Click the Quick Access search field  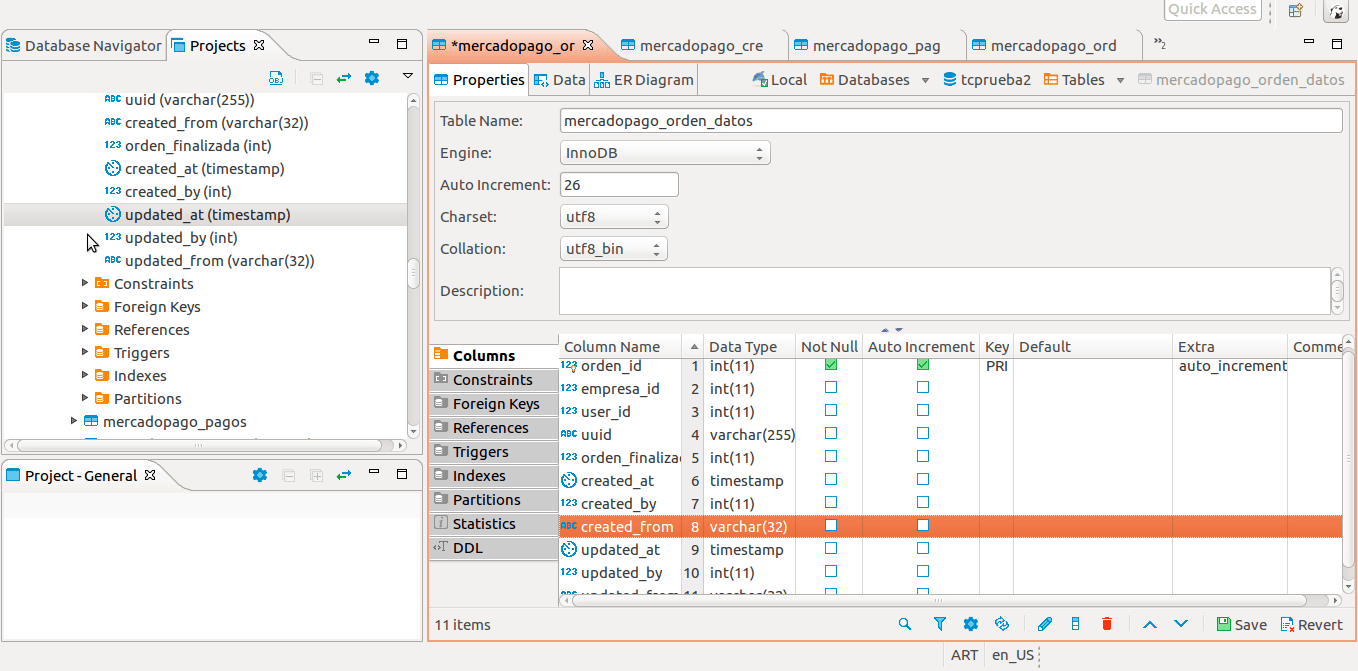click(x=1212, y=10)
